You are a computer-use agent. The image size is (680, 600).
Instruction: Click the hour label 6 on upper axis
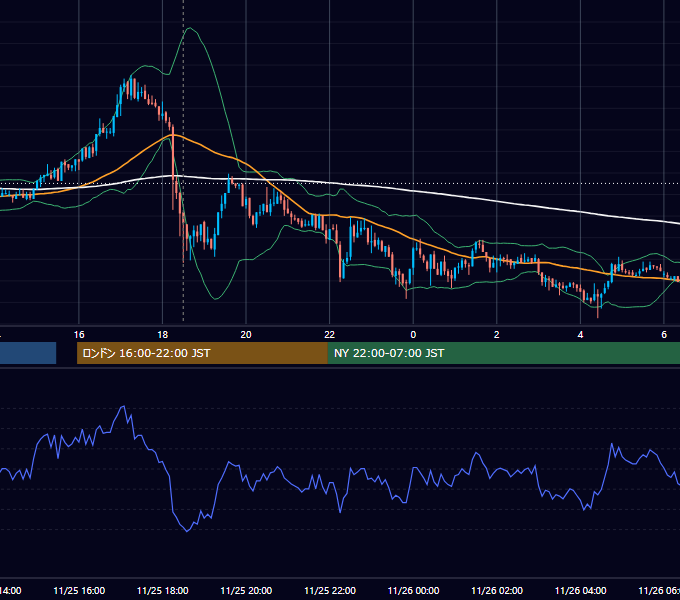pos(664,335)
